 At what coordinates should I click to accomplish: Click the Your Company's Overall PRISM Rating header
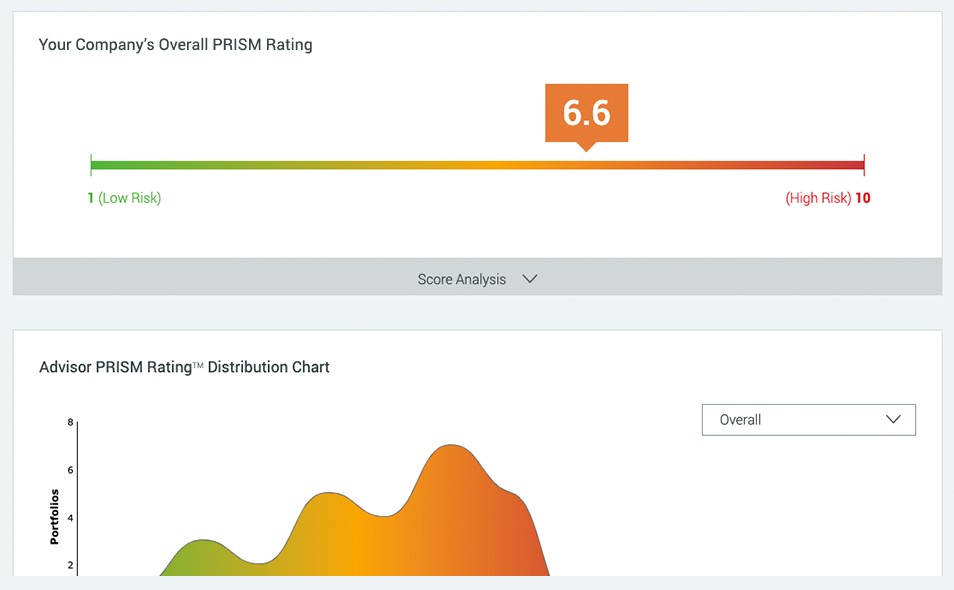coord(175,44)
